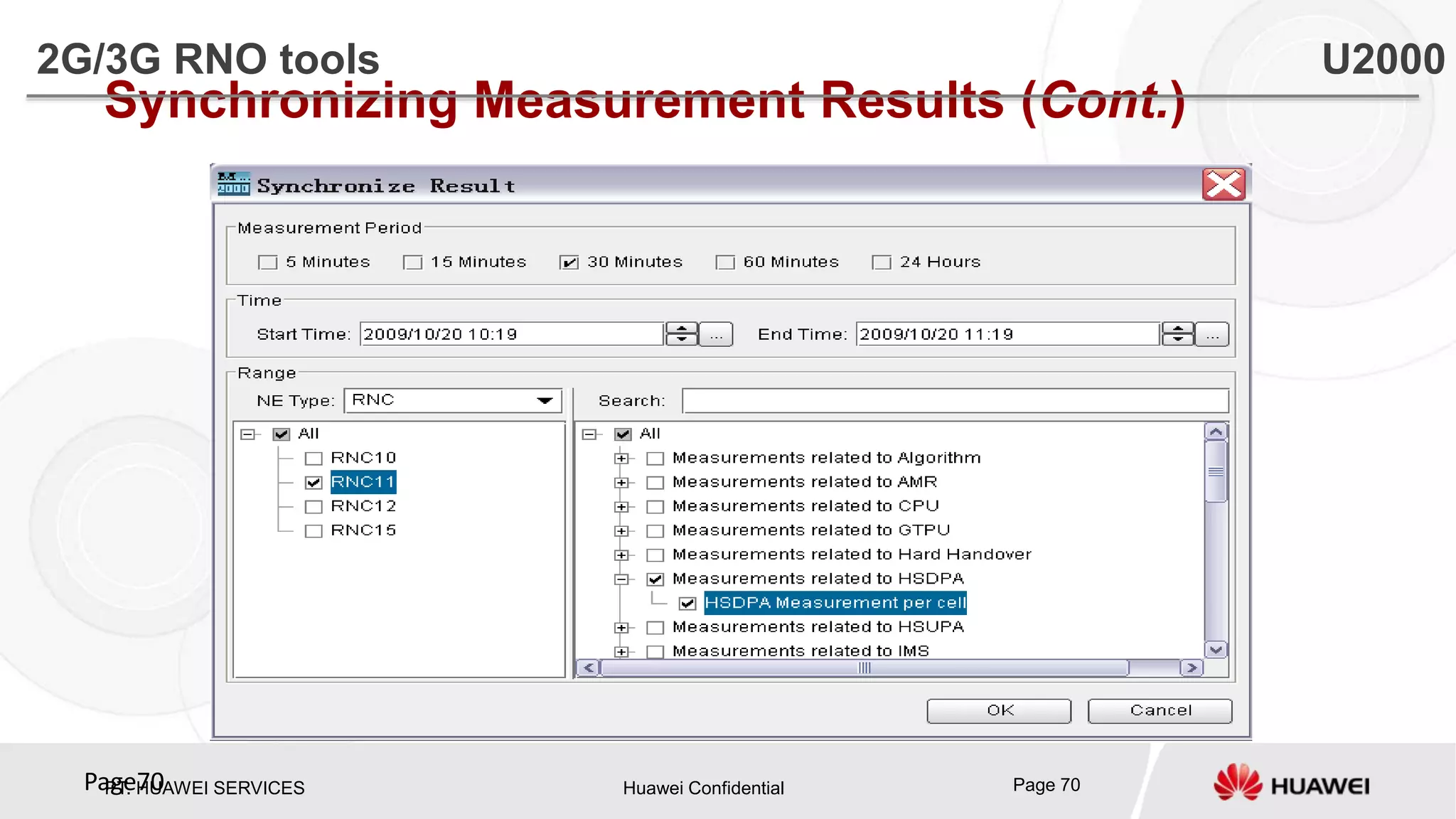Expand Measurements related to Hard Handover
The height and width of the screenshot is (819, 1456).
click(x=622, y=555)
